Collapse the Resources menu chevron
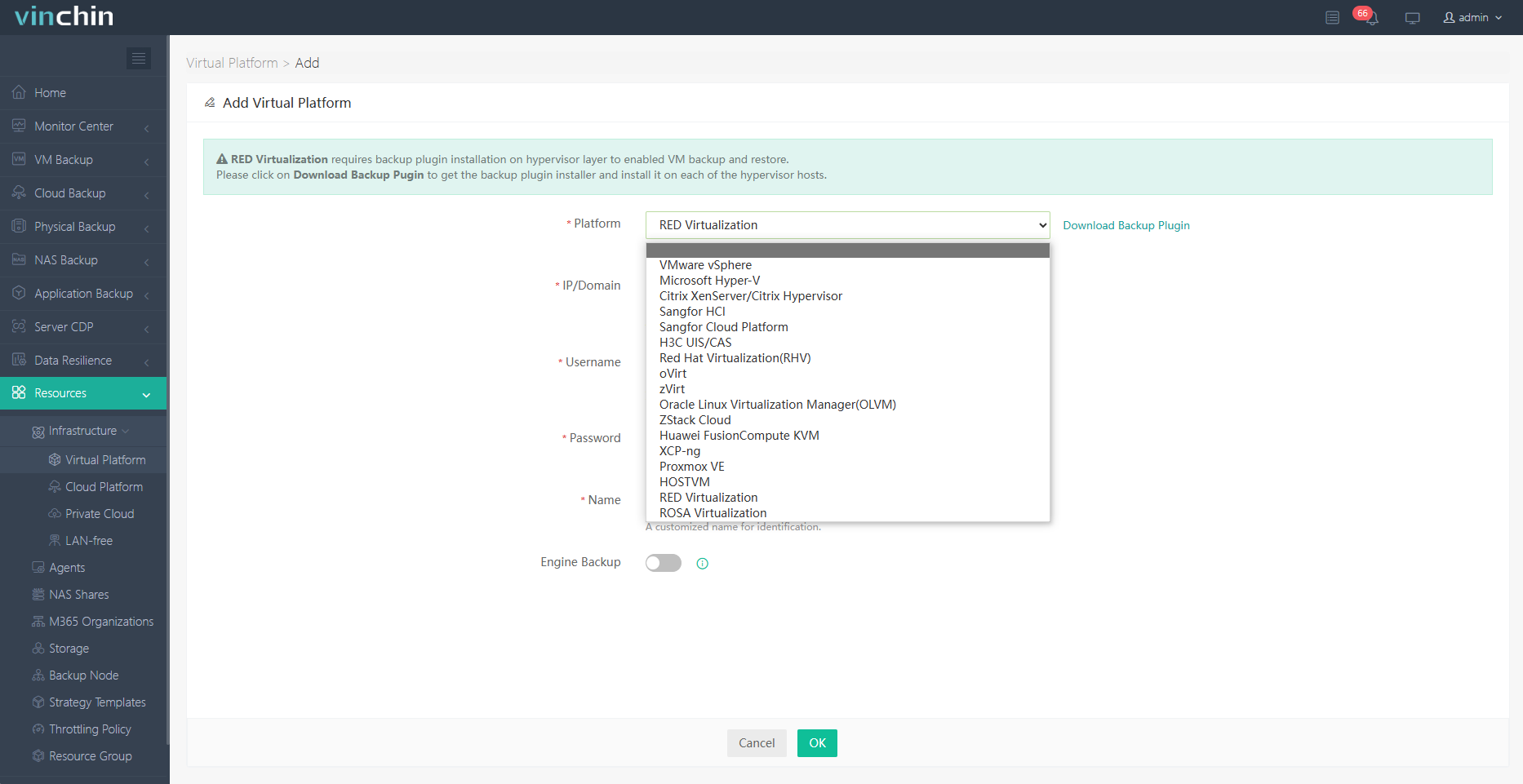 146,395
